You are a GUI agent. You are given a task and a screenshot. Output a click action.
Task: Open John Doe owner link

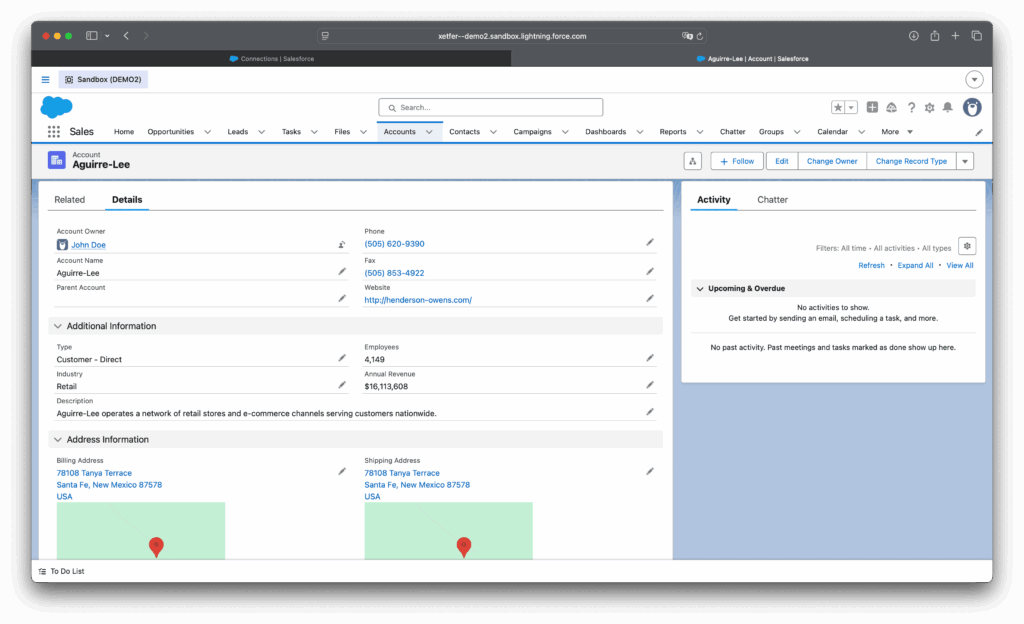pyautogui.click(x=88, y=245)
